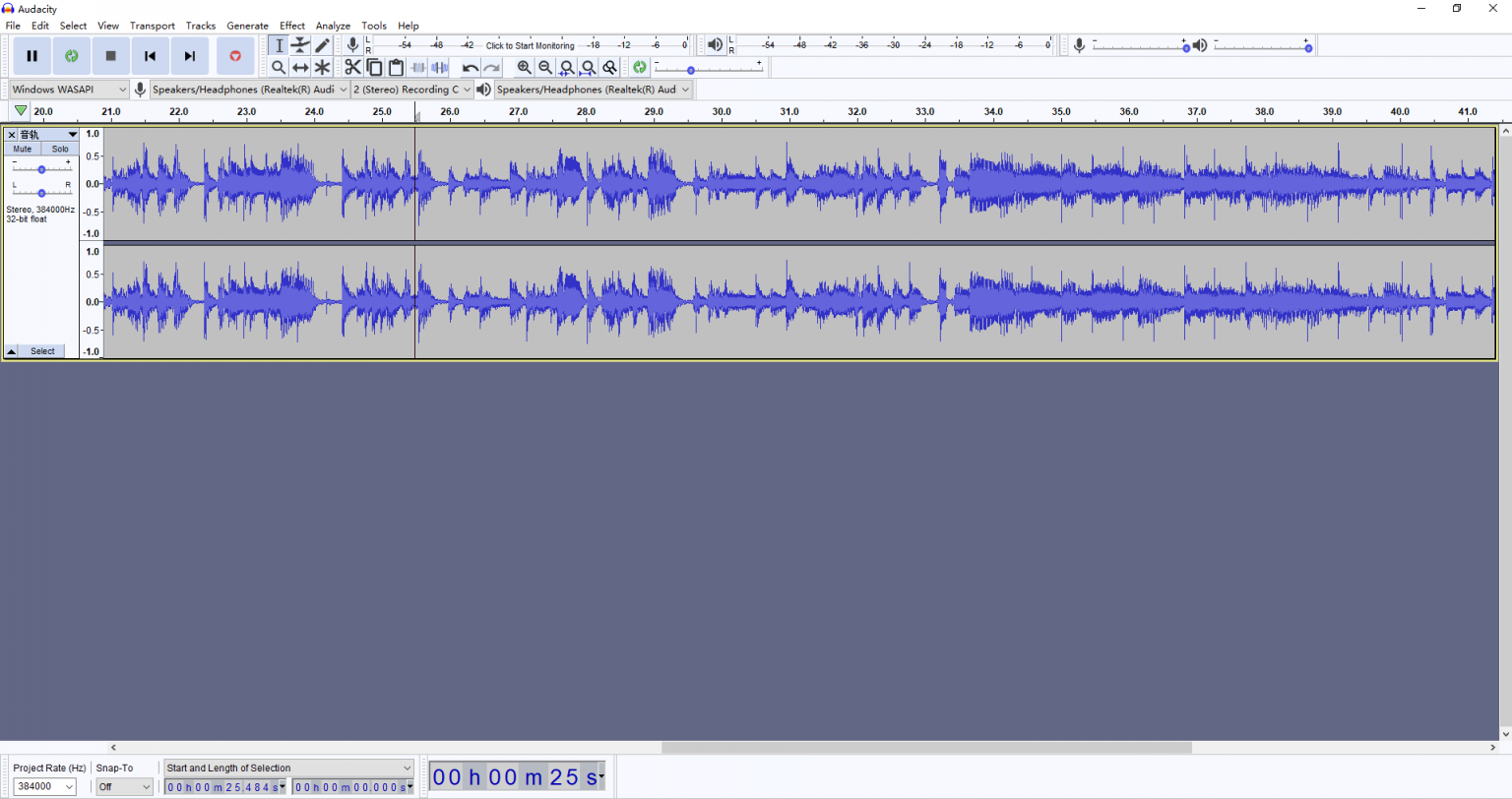
Task: Silence the selected audio
Action: click(439, 67)
